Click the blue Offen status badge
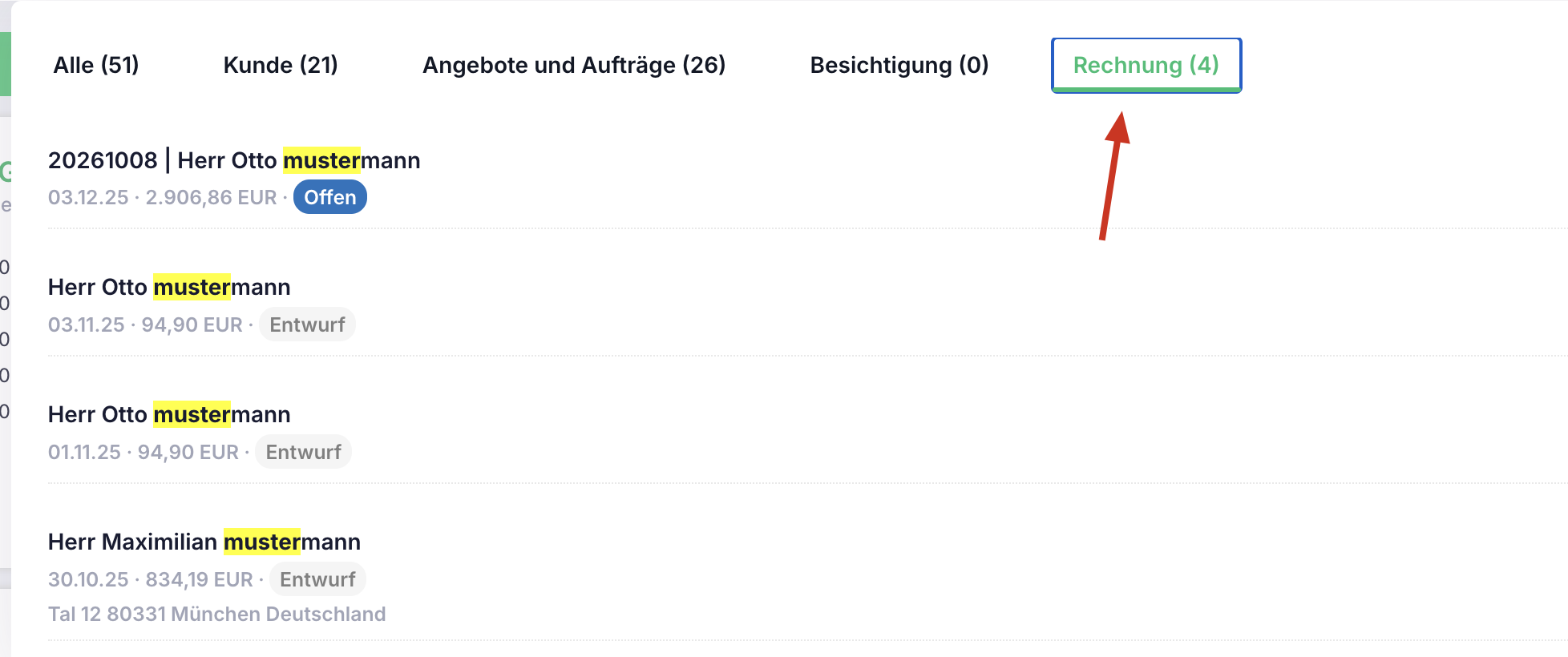The image size is (1568, 657). [x=330, y=197]
